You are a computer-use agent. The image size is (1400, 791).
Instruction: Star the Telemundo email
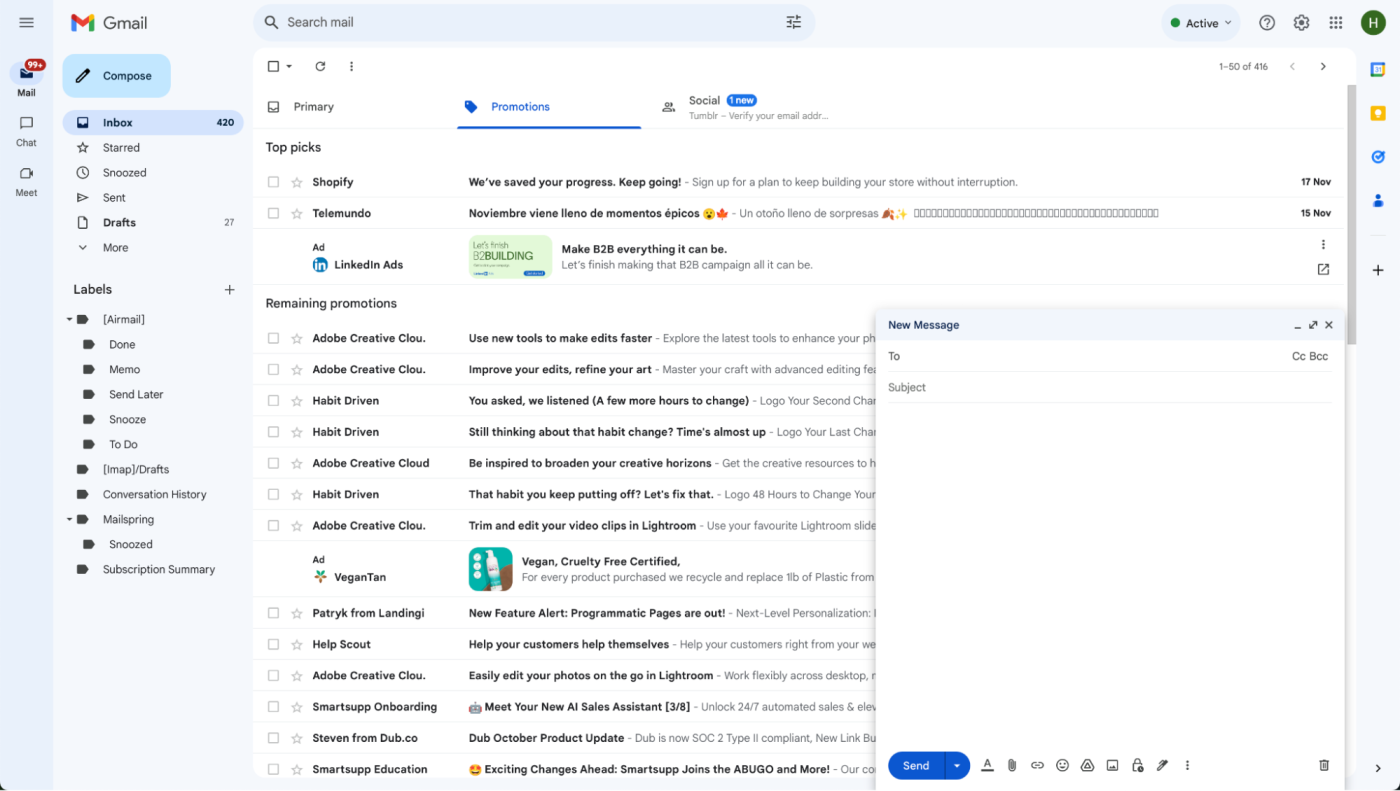click(296, 213)
